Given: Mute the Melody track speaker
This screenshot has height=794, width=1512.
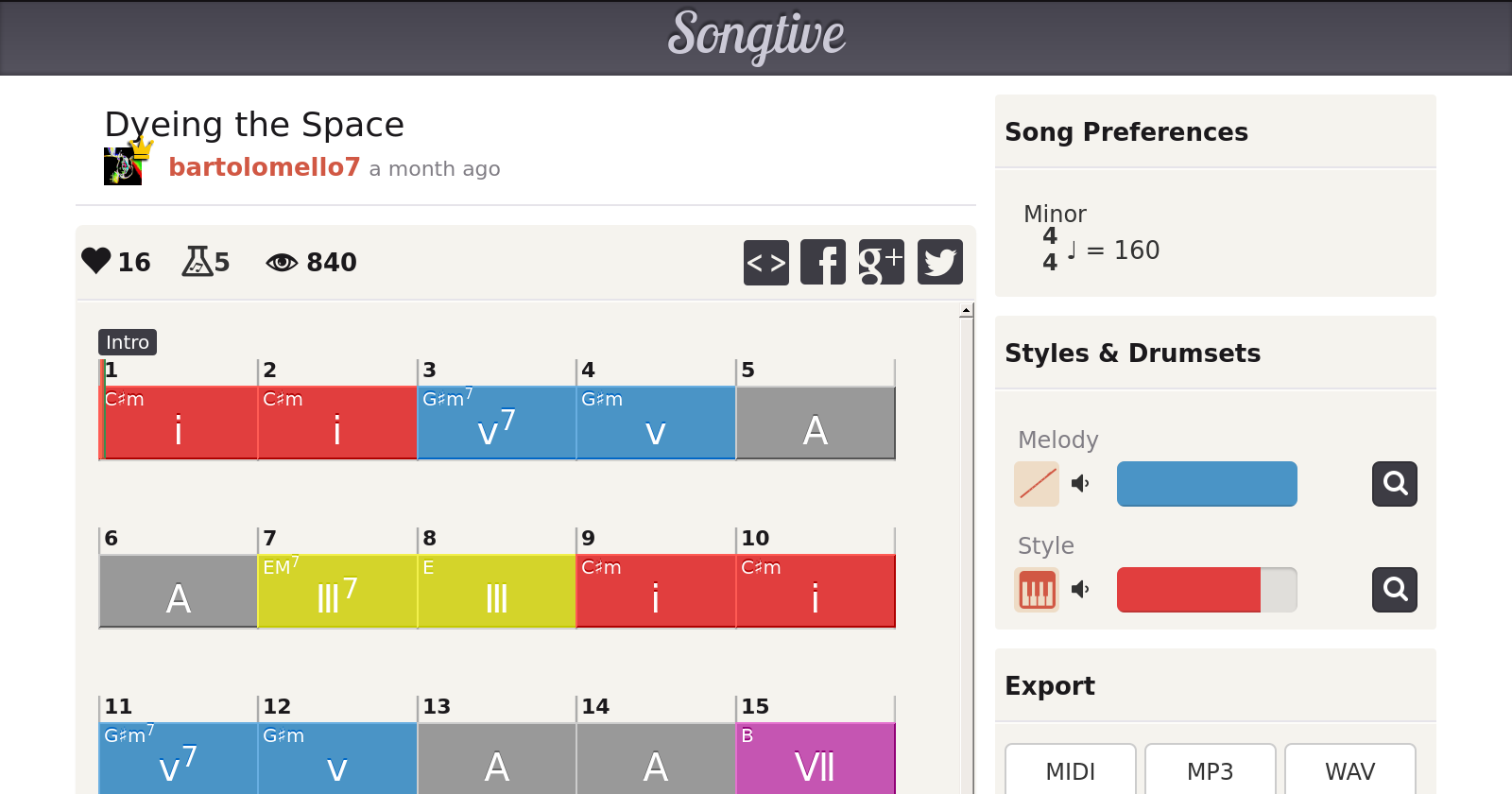Looking at the screenshot, I should 1080,484.
